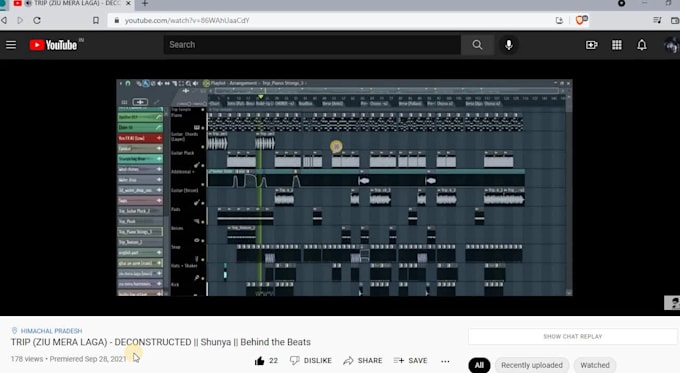Click the grid icon left of picker plus button

pyautogui.click(x=124, y=102)
